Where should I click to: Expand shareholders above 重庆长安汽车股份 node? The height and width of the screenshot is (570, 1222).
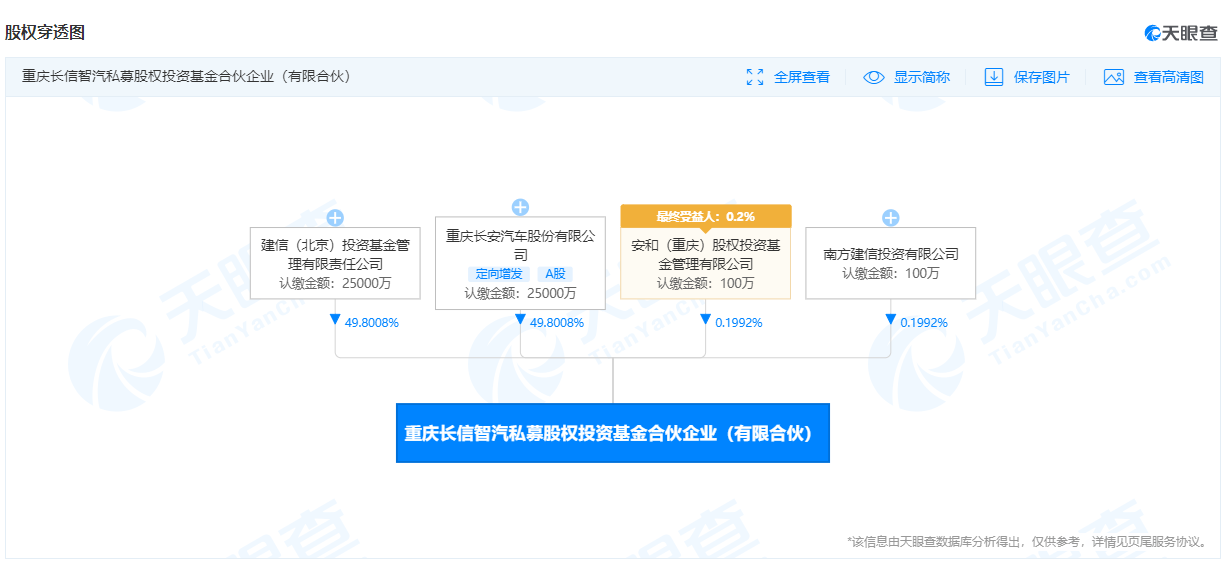click(x=520, y=207)
